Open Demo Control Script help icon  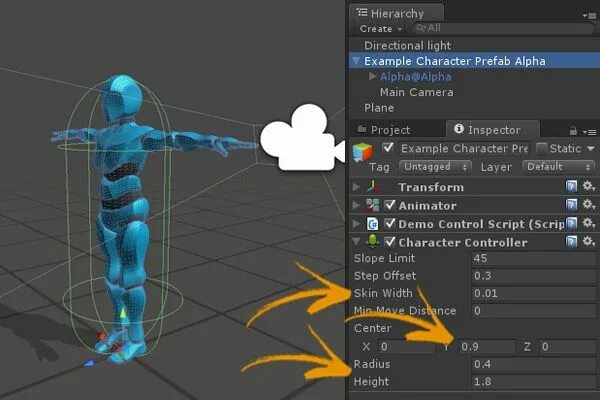[x=571, y=224]
